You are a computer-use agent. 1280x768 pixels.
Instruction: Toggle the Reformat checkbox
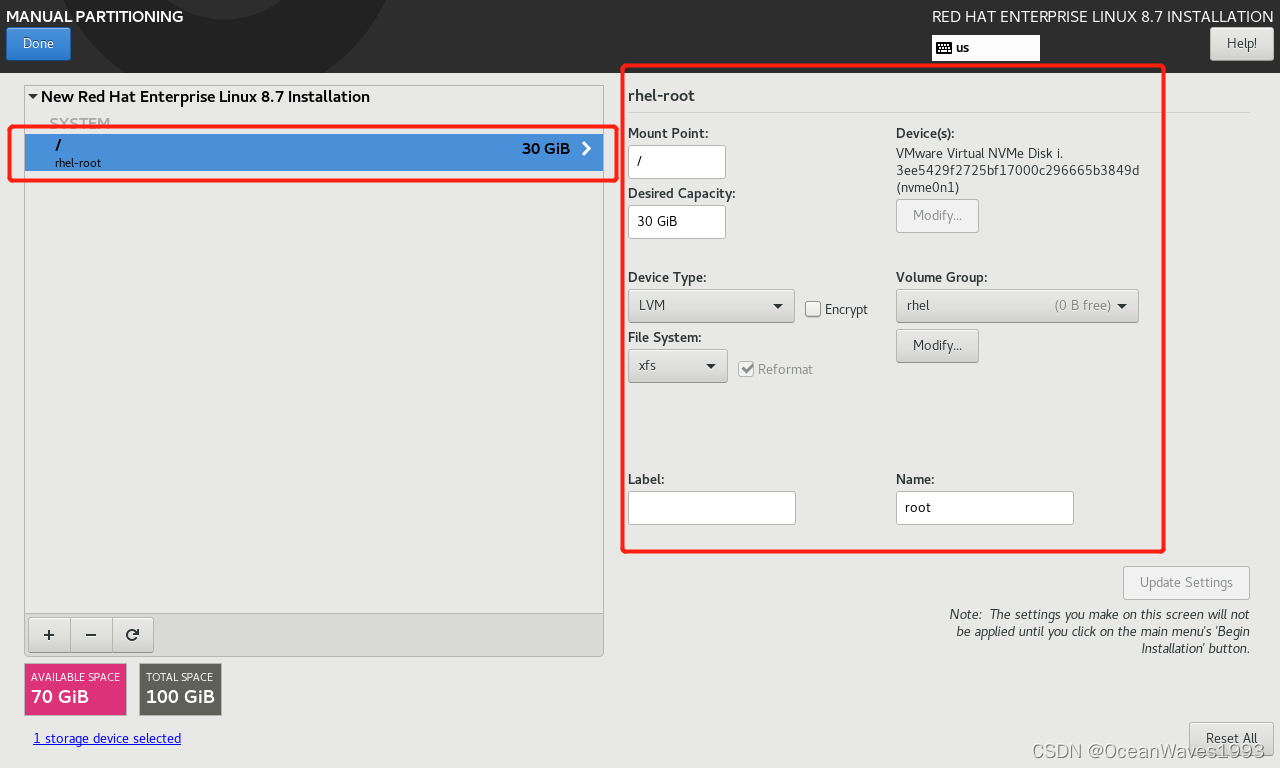[746, 369]
